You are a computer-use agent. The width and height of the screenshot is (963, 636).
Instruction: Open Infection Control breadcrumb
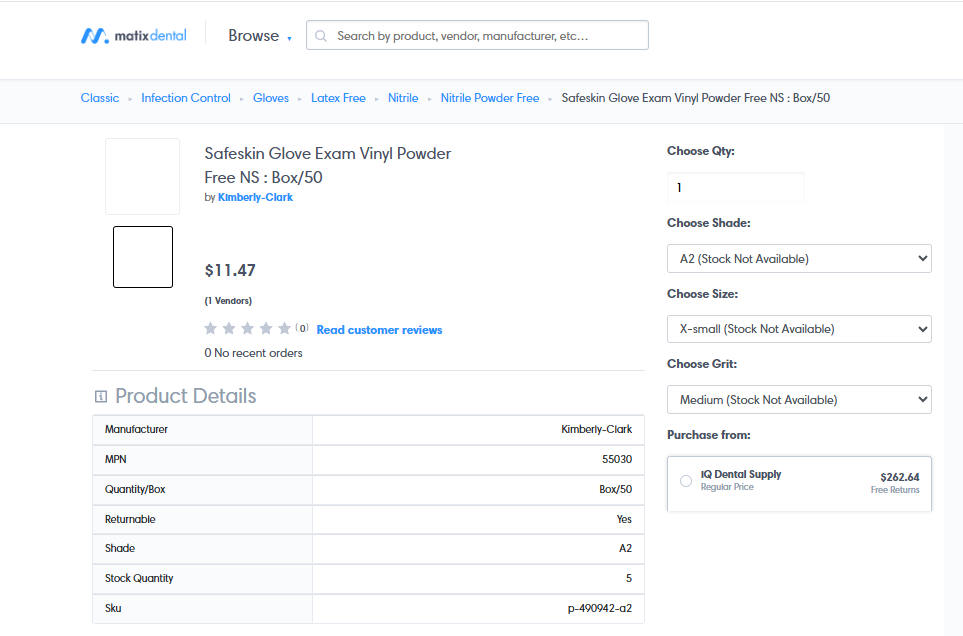pos(185,98)
